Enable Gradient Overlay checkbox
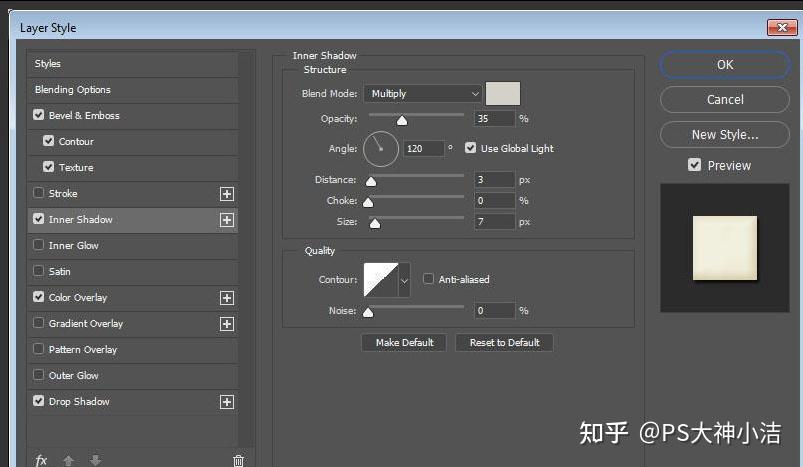The image size is (803, 467). [38, 323]
